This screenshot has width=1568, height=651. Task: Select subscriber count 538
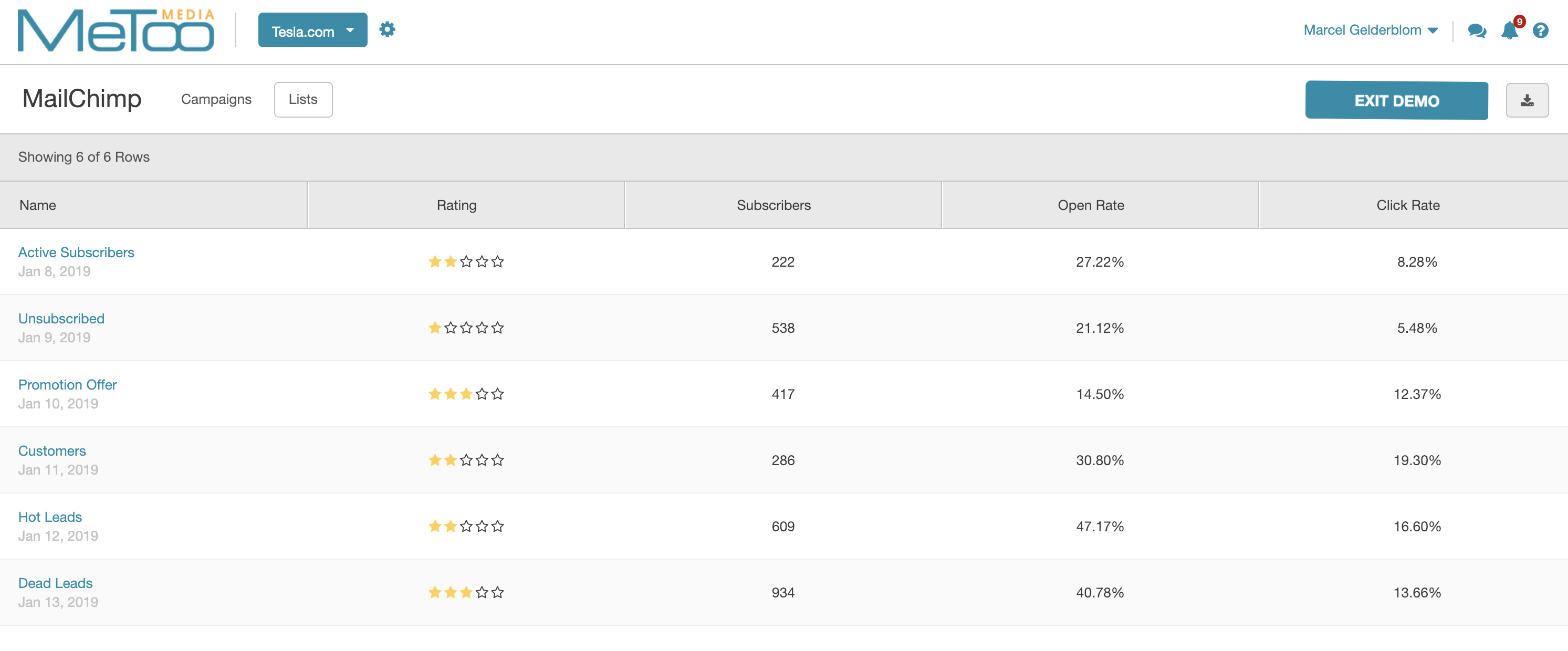[x=783, y=328]
